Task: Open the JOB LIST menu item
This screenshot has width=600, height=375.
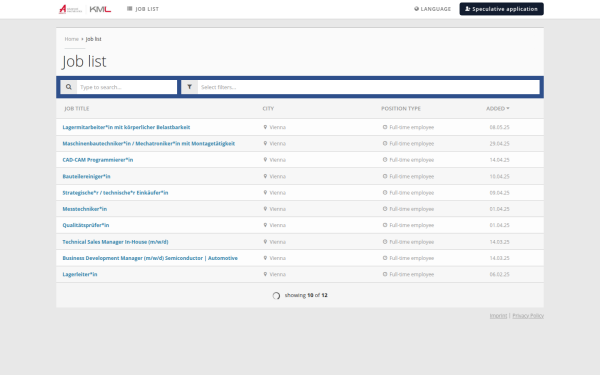Action: pos(143,9)
